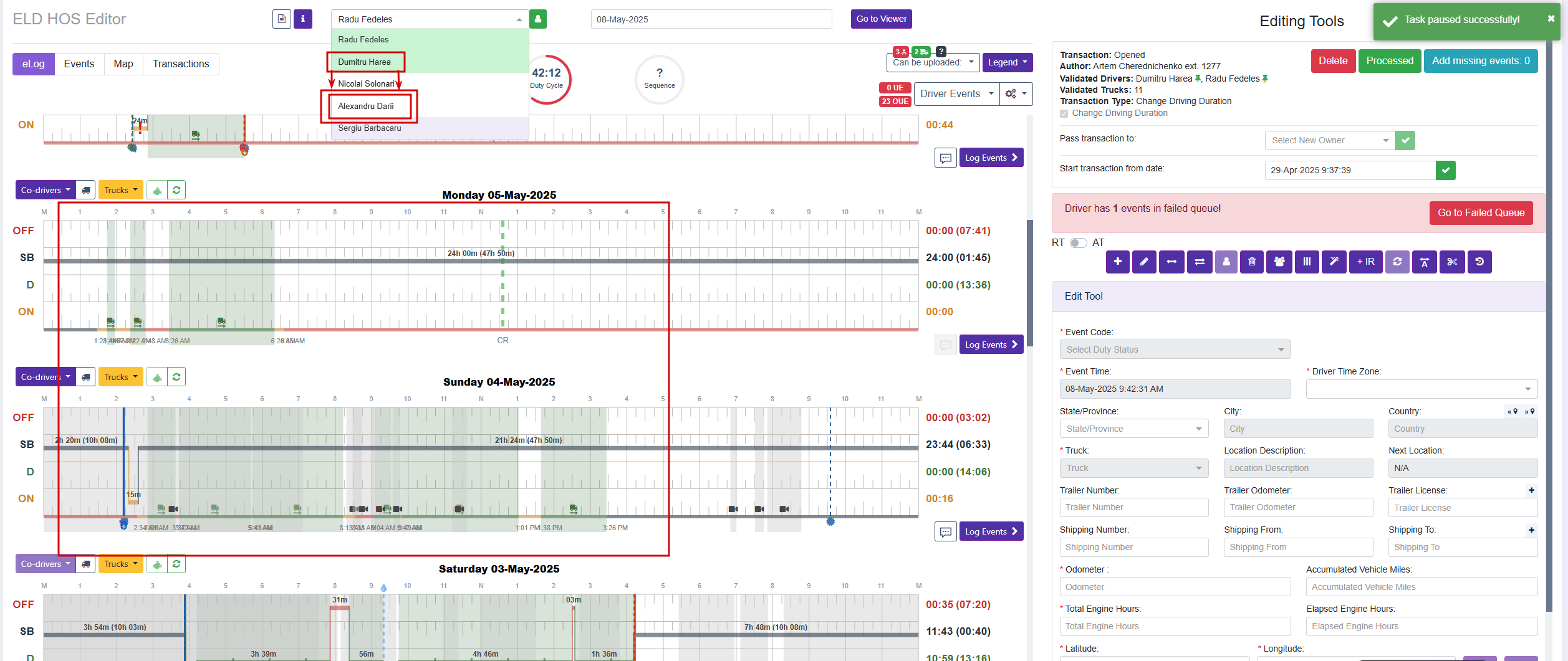Click the 08-May-2025 date field
This screenshot has width=1568, height=661.
[711, 19]
